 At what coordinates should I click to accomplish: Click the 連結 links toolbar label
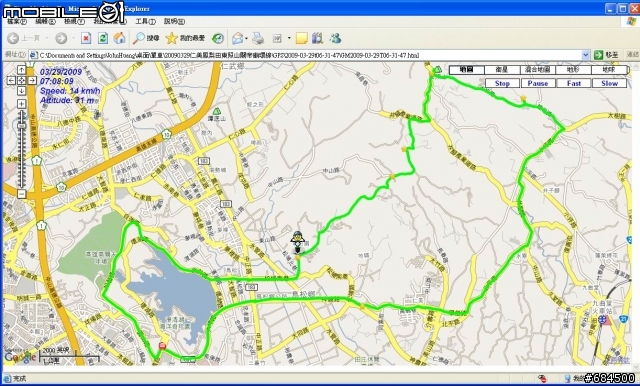click(632, 55)
